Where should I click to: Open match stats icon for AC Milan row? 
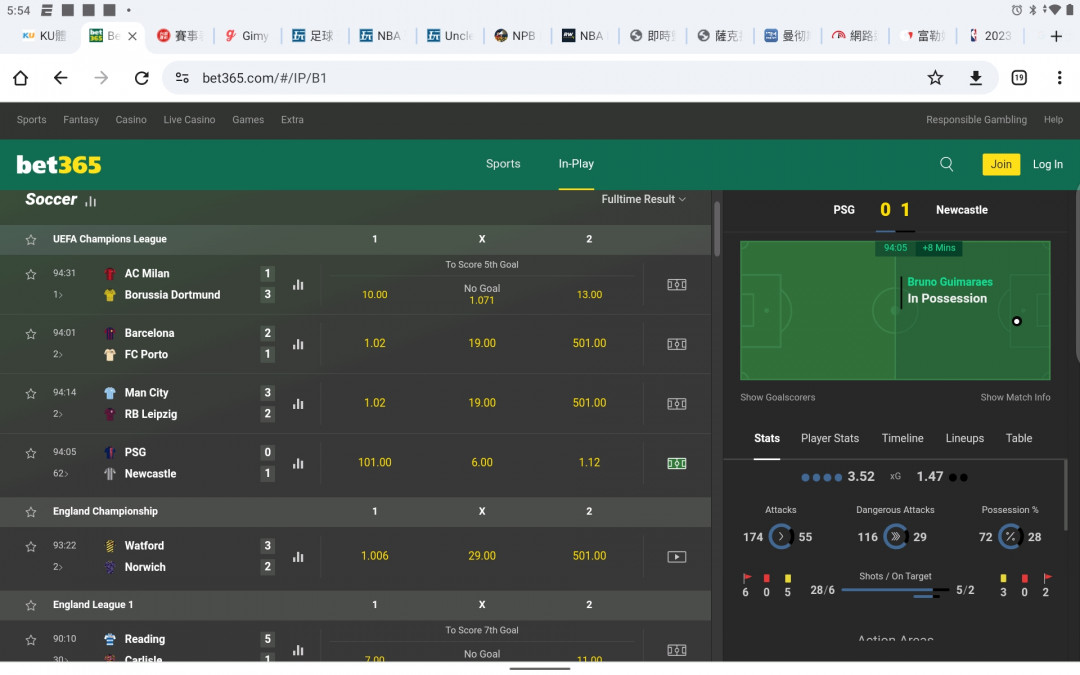[x=298, y=284]
